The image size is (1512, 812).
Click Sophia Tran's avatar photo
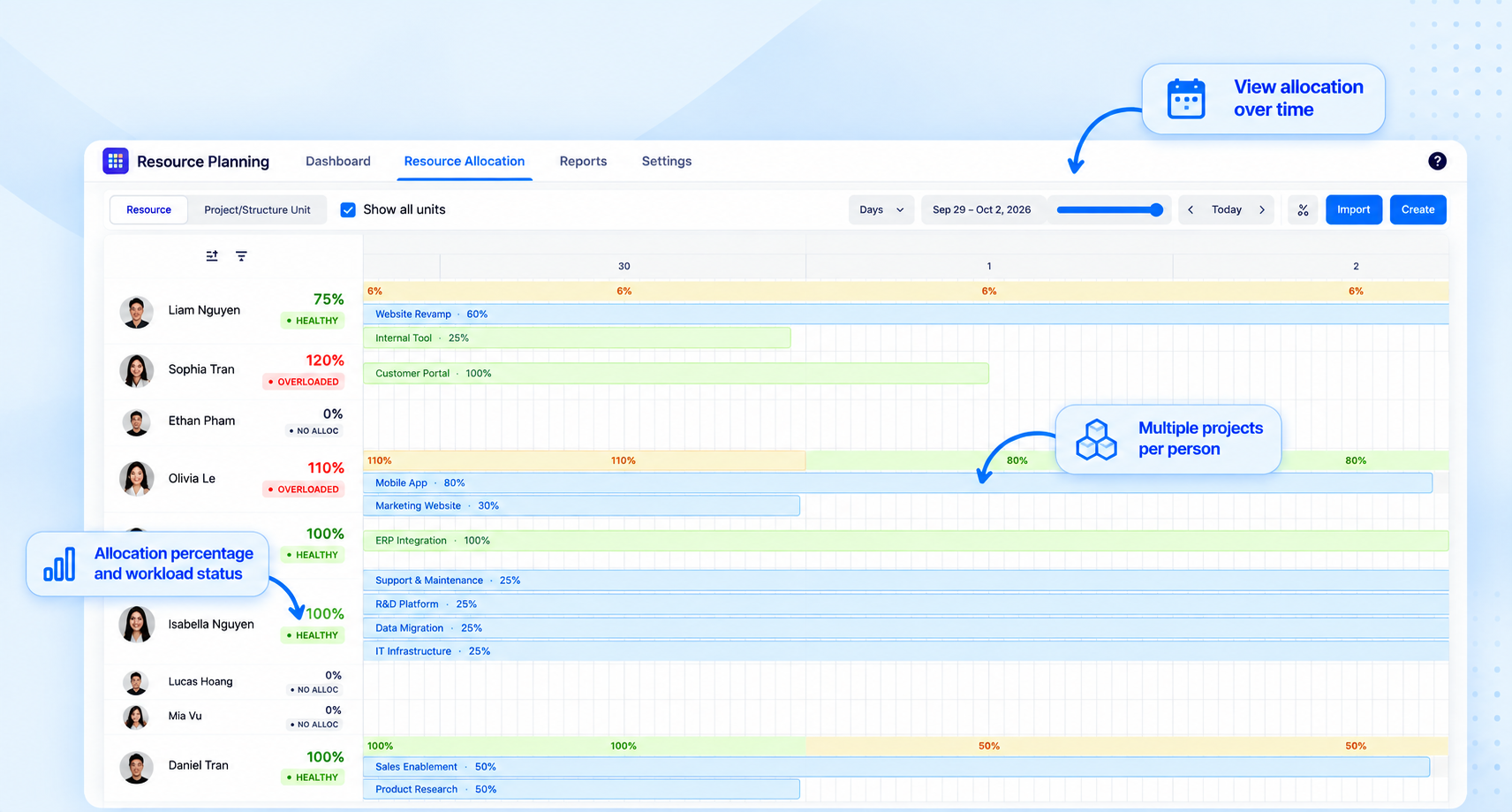click(x=136, y=371)
